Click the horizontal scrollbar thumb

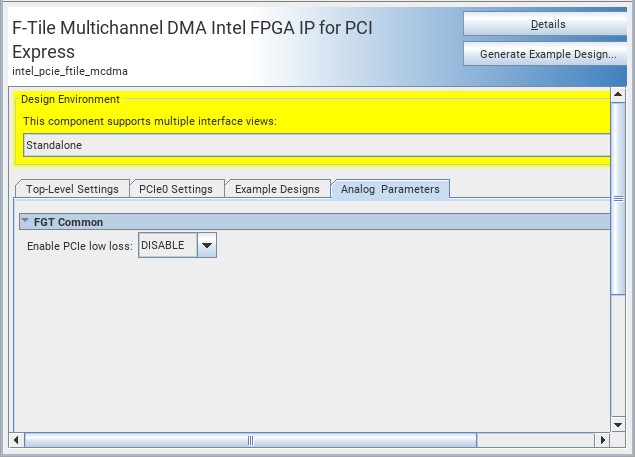point(251,440)
